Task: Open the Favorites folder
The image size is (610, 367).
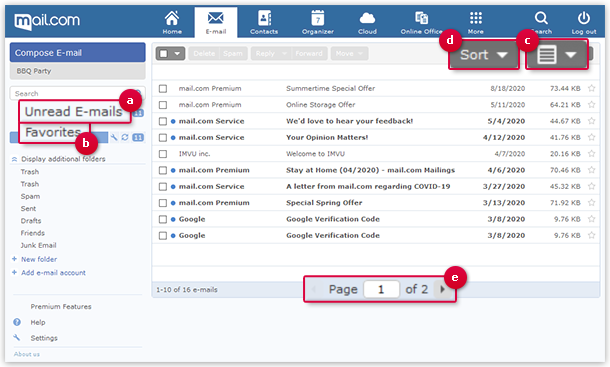Action: pos(53,132)
